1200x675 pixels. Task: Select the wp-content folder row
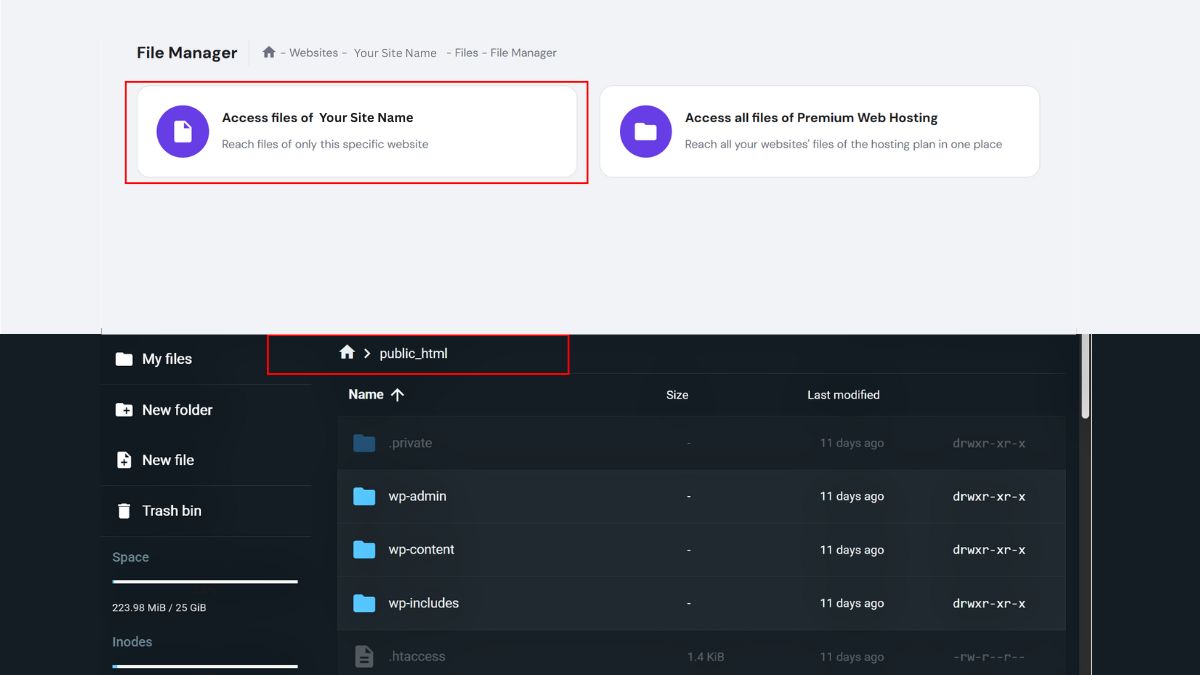600,549
